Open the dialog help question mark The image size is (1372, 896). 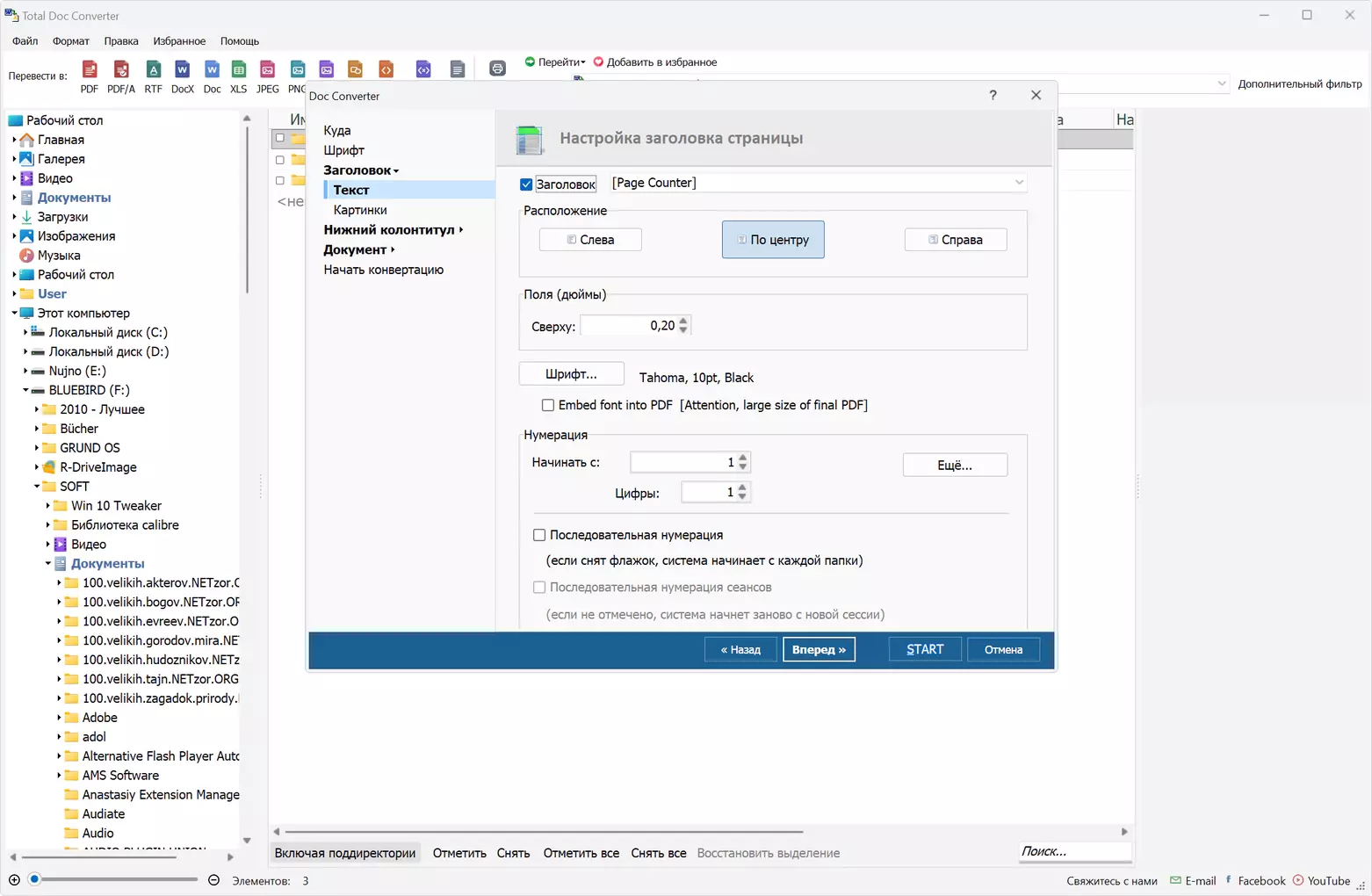[993, 95]
